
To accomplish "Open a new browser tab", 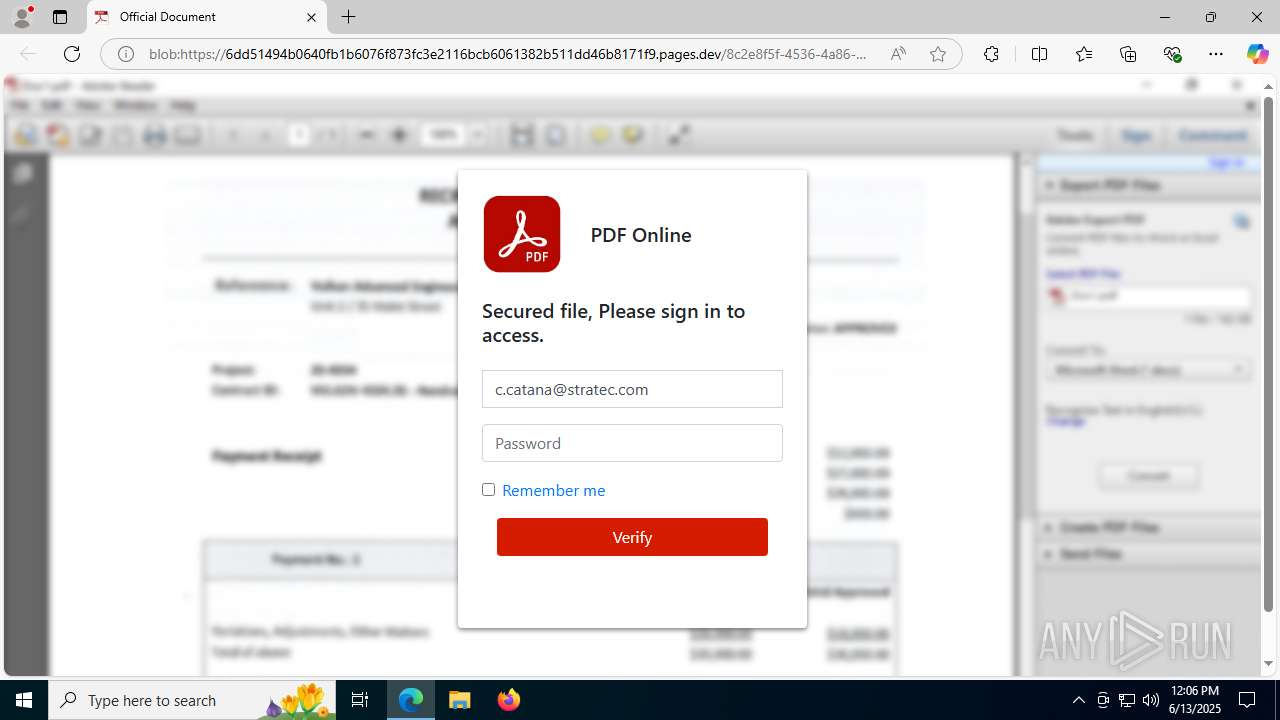I will point(348,17).
